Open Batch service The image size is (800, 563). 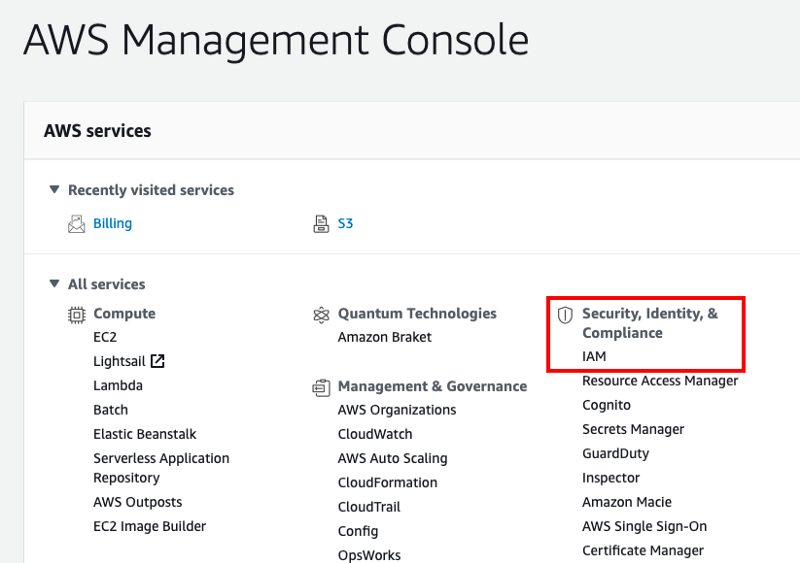(111, 410)
